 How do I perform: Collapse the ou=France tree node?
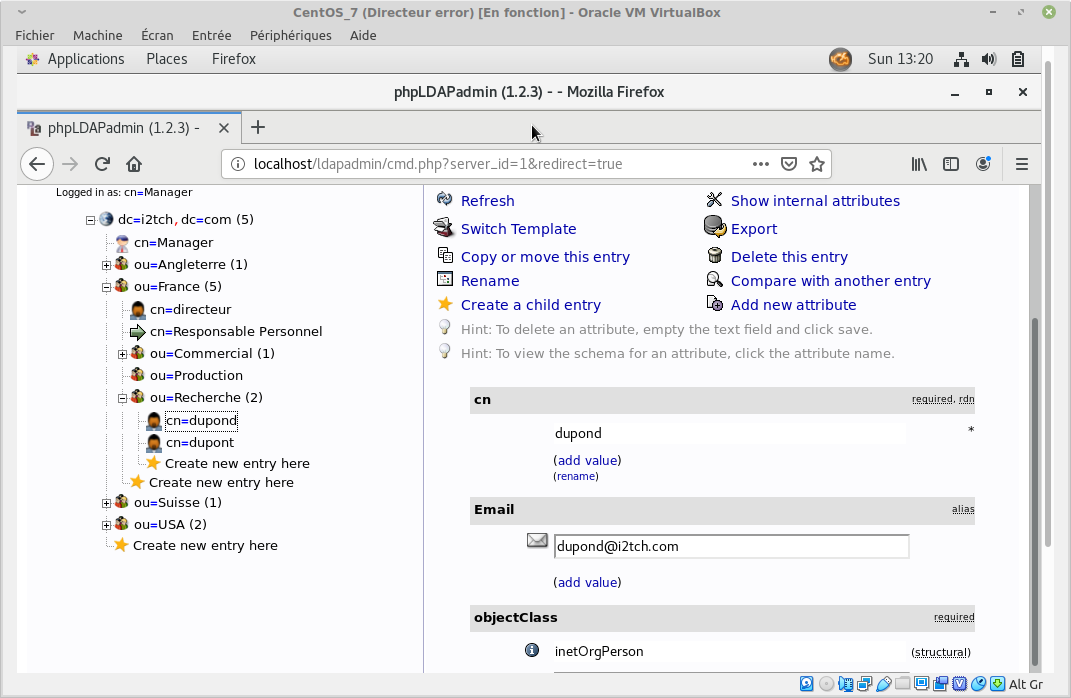pos(106,287)
